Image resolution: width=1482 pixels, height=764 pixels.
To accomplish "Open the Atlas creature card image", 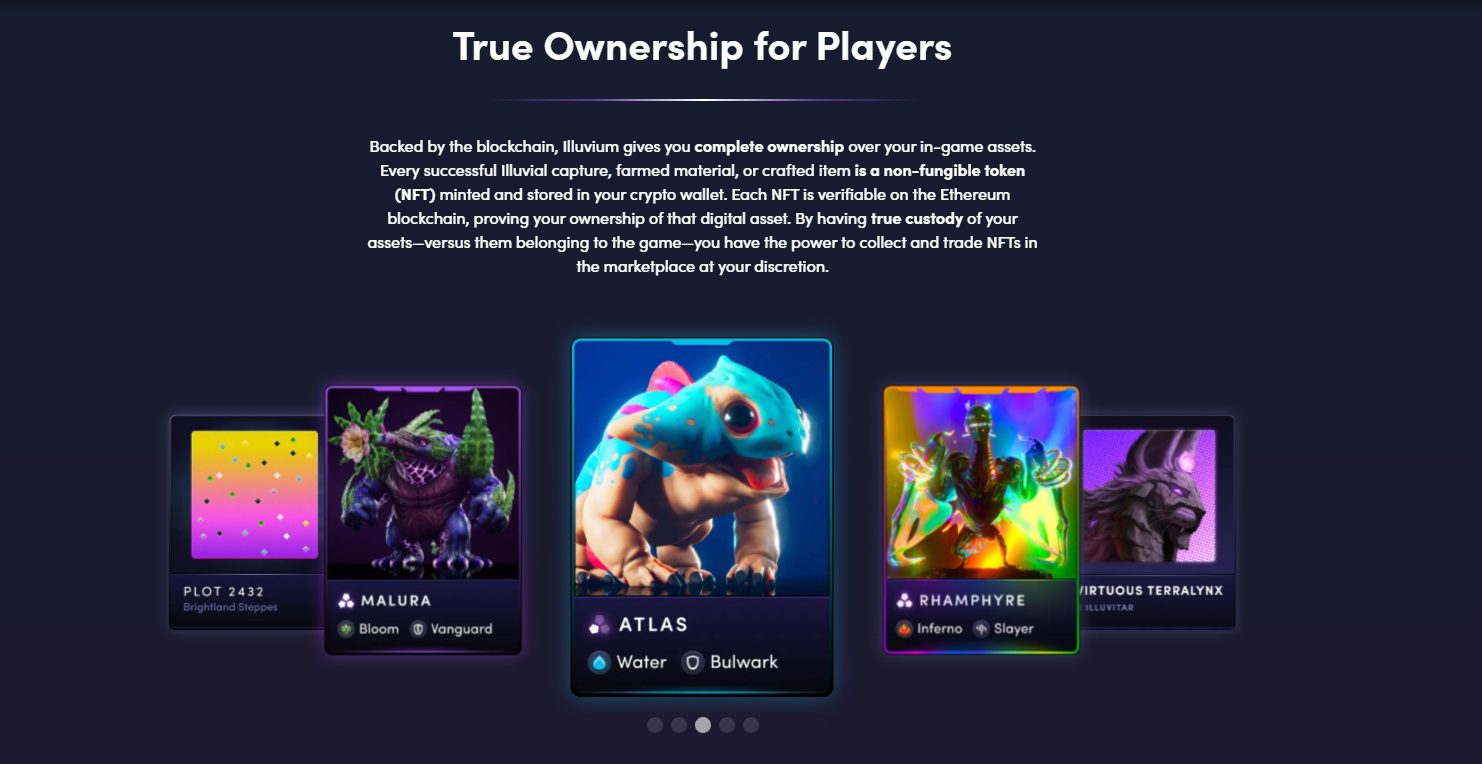I will click(702, 470).
